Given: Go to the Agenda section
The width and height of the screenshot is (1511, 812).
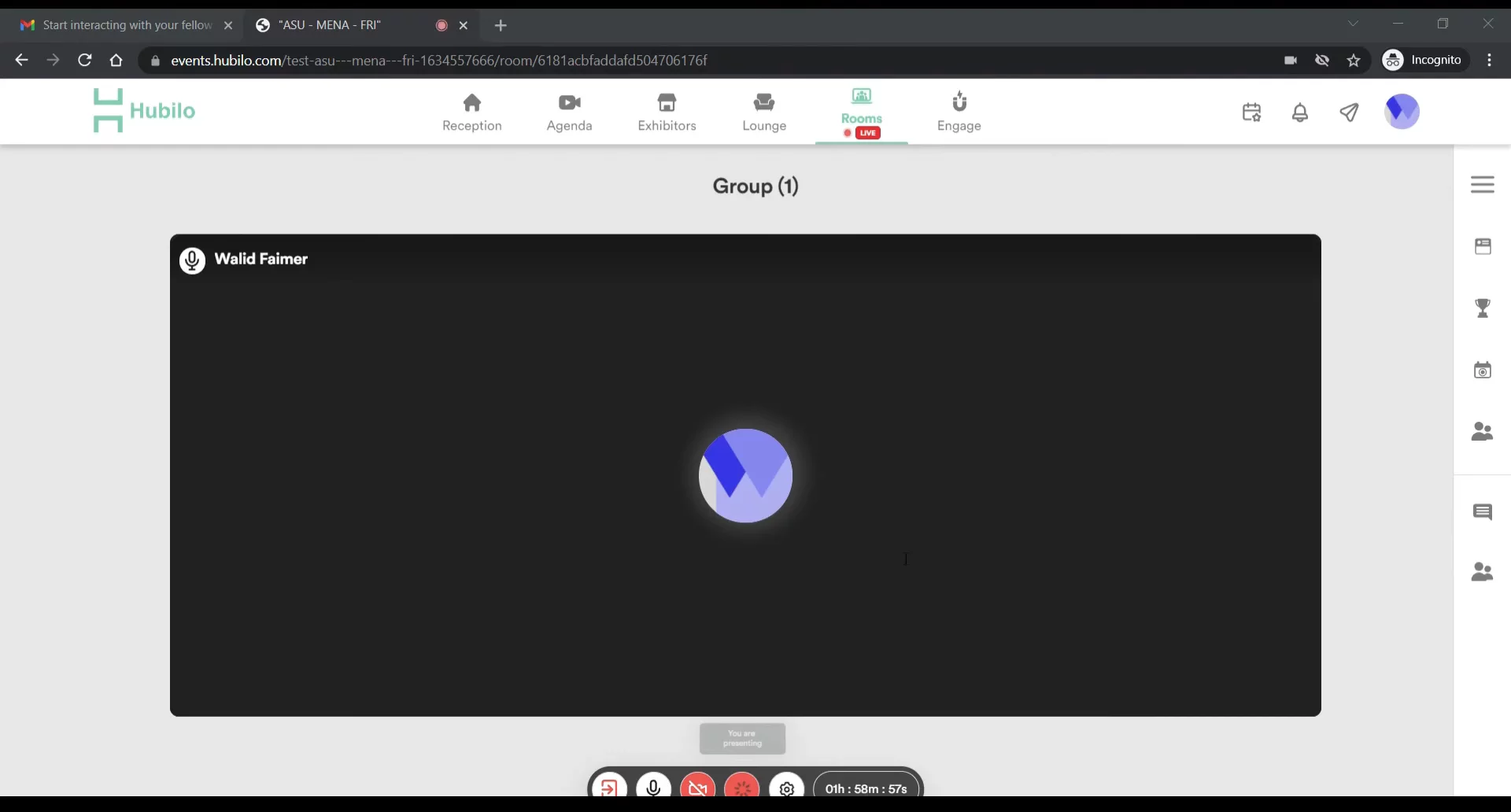Looking at the screenshot, I should click(569, 113).
